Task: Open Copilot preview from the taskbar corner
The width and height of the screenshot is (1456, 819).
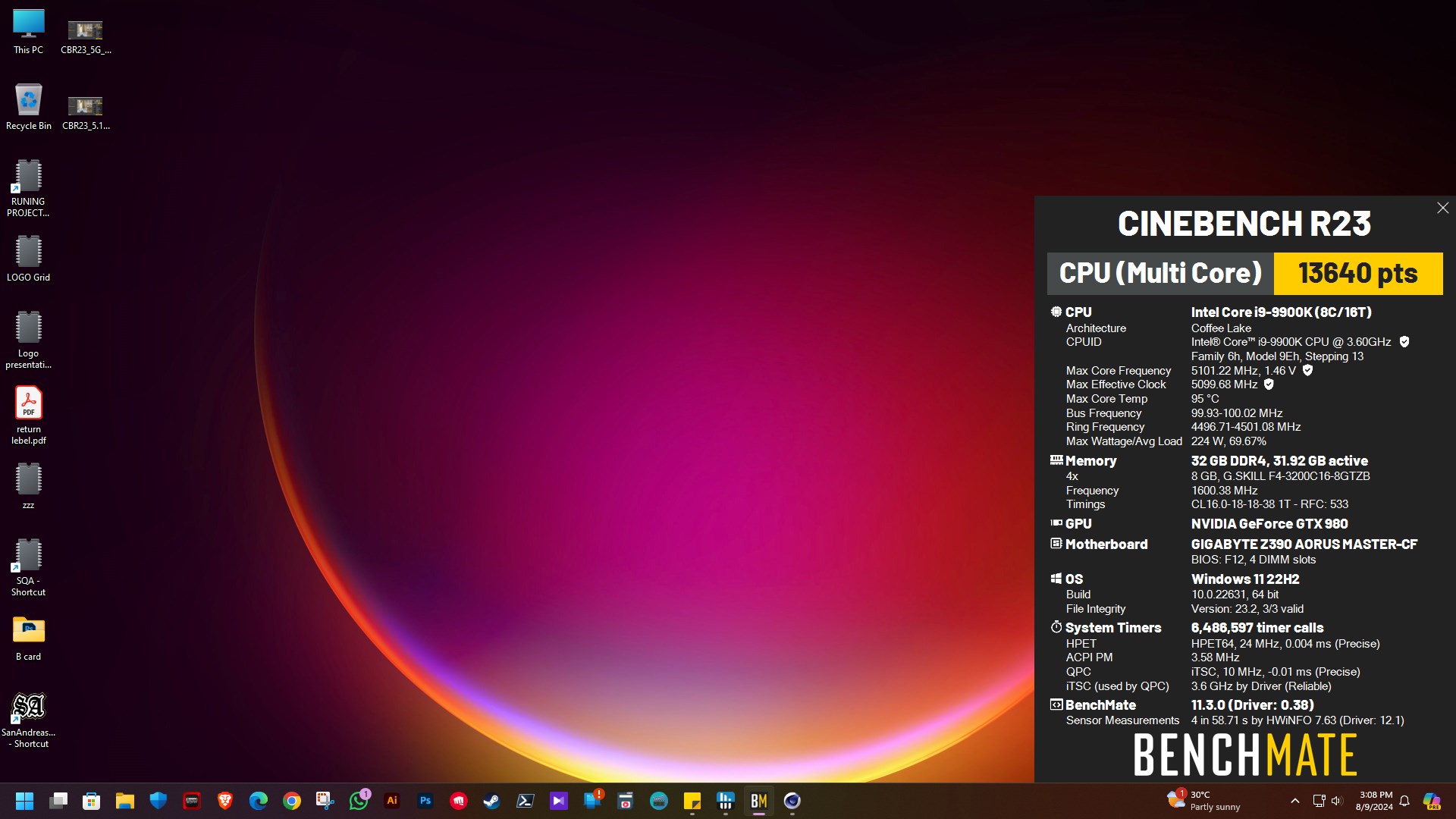Action: tap(1432, 801)
